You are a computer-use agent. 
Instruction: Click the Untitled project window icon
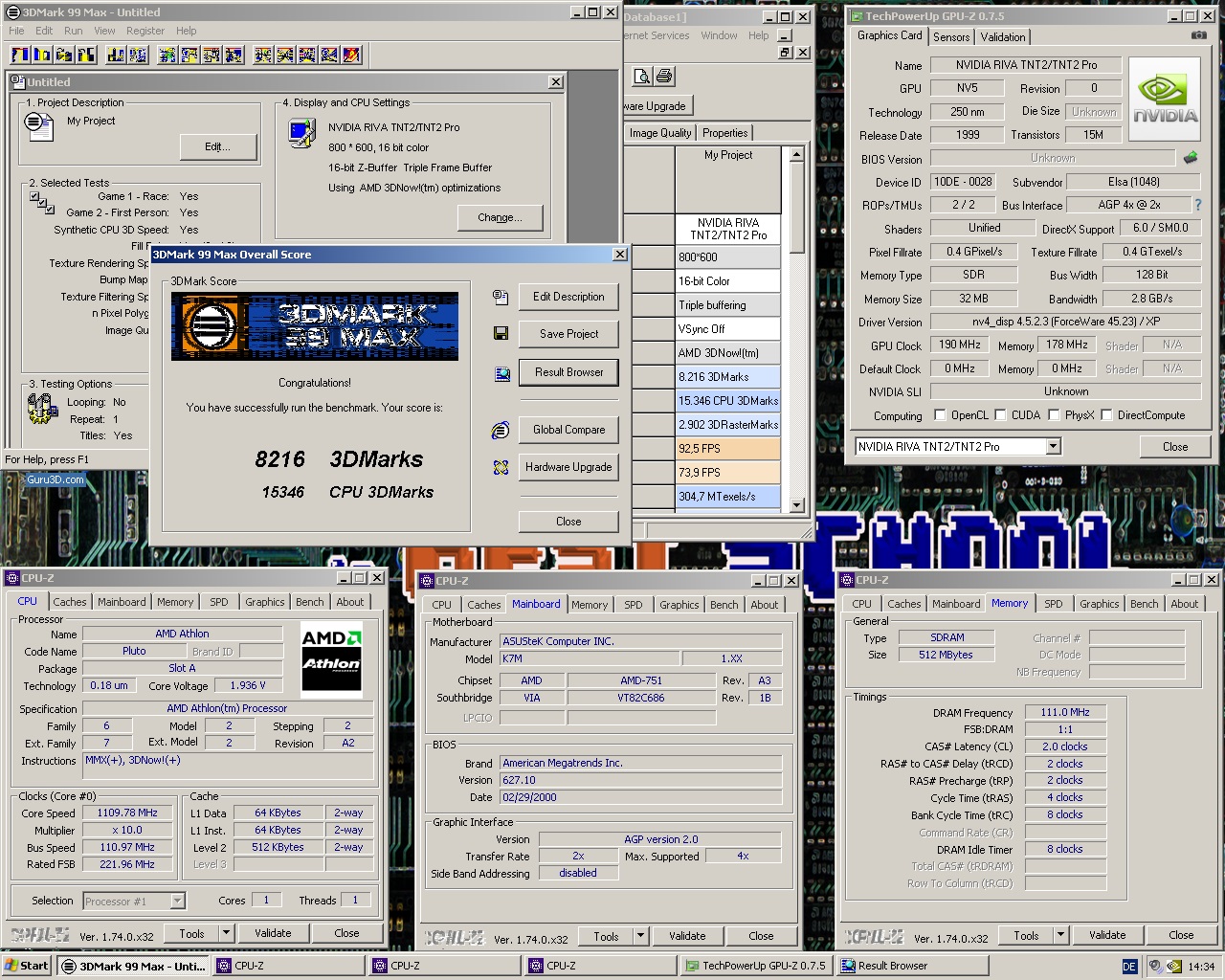point(18,82)
